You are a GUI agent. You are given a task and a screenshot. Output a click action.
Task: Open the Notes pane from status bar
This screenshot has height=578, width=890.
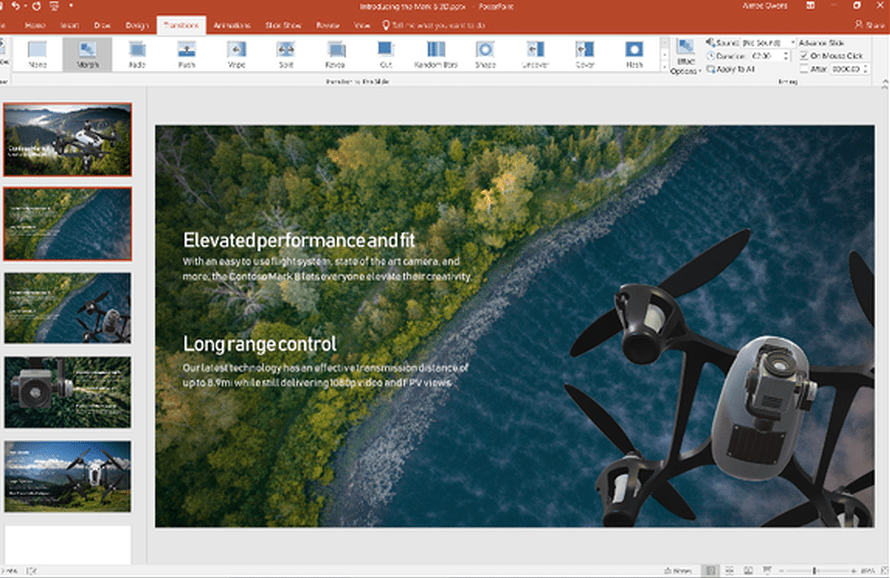(x=680, y=571)
